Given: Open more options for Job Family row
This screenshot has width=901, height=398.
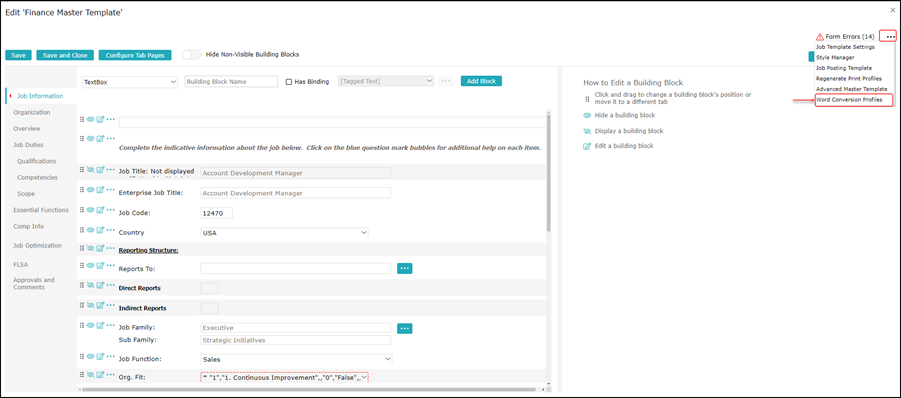Looking at the screenshot, I should 110,325.
